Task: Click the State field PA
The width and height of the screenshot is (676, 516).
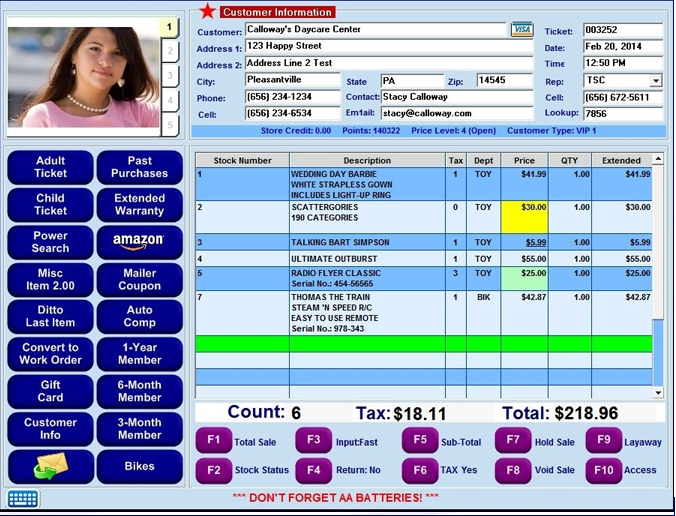Action: coord(412,81)
